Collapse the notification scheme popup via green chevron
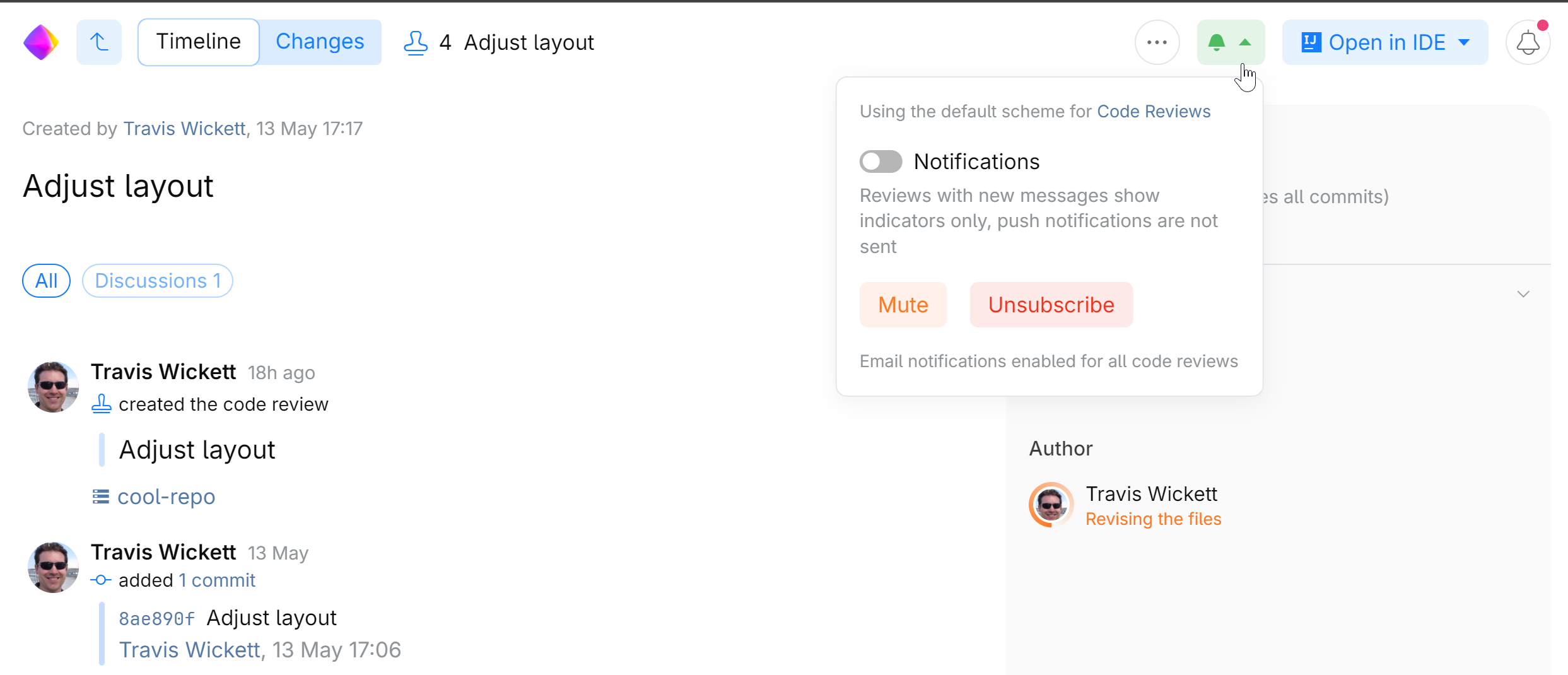Image resolution: width=1568 pixels, height=675 pixels. (1245, 42)
